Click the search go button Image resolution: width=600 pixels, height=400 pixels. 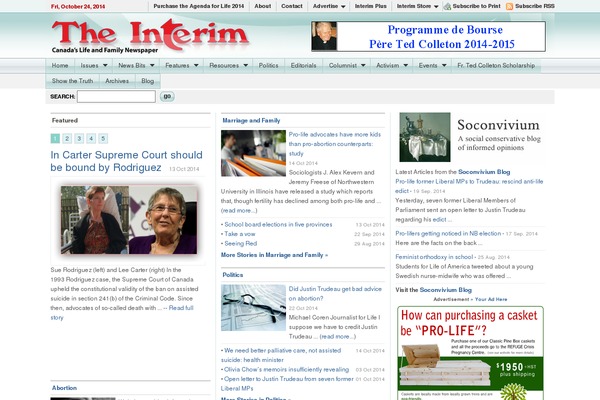(167, 96)
